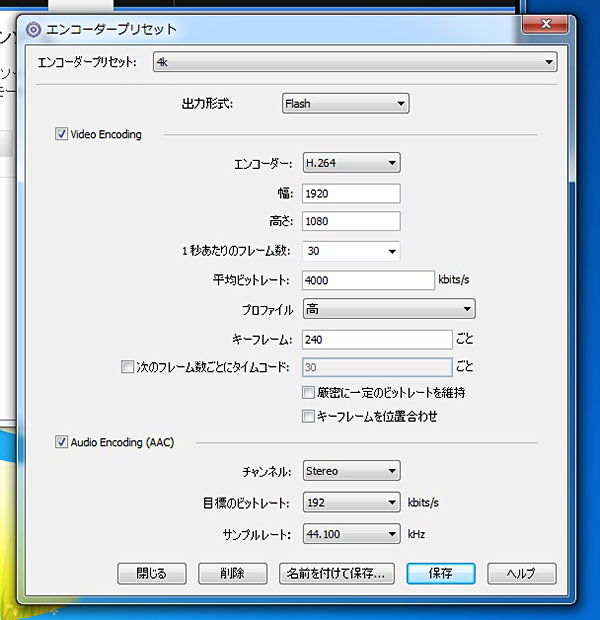Enable 厳密に一定のビットレートを維持 checkbox
Image resolution: width=600 pixels, height=620 pixels.
[x=308, y=393]
